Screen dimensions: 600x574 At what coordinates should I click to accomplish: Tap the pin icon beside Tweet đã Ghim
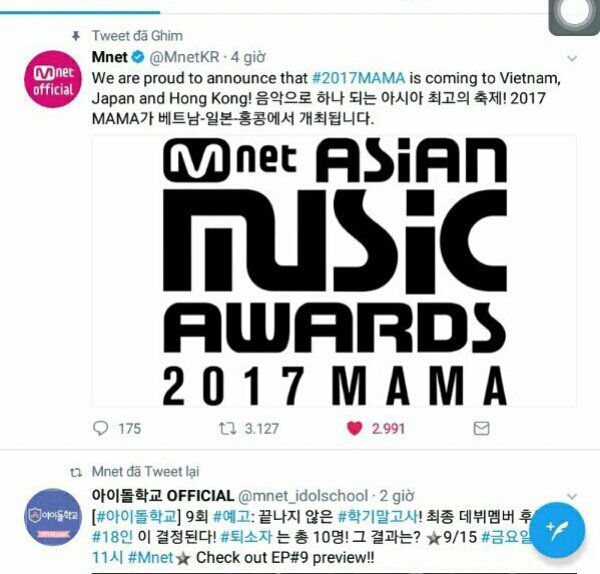click(x=76, y=36)
